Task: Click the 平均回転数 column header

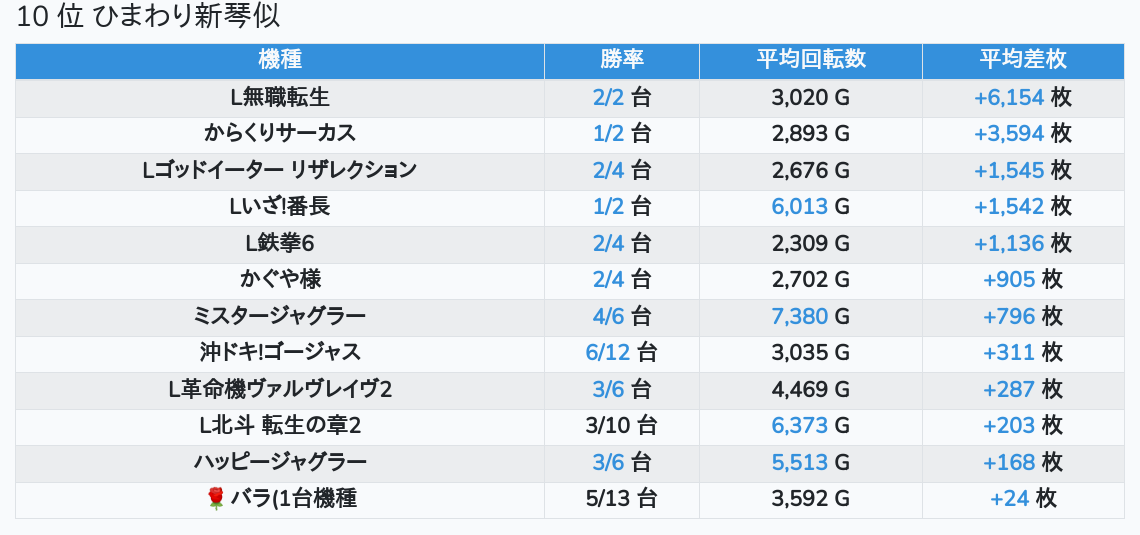Action: point(810,59)
